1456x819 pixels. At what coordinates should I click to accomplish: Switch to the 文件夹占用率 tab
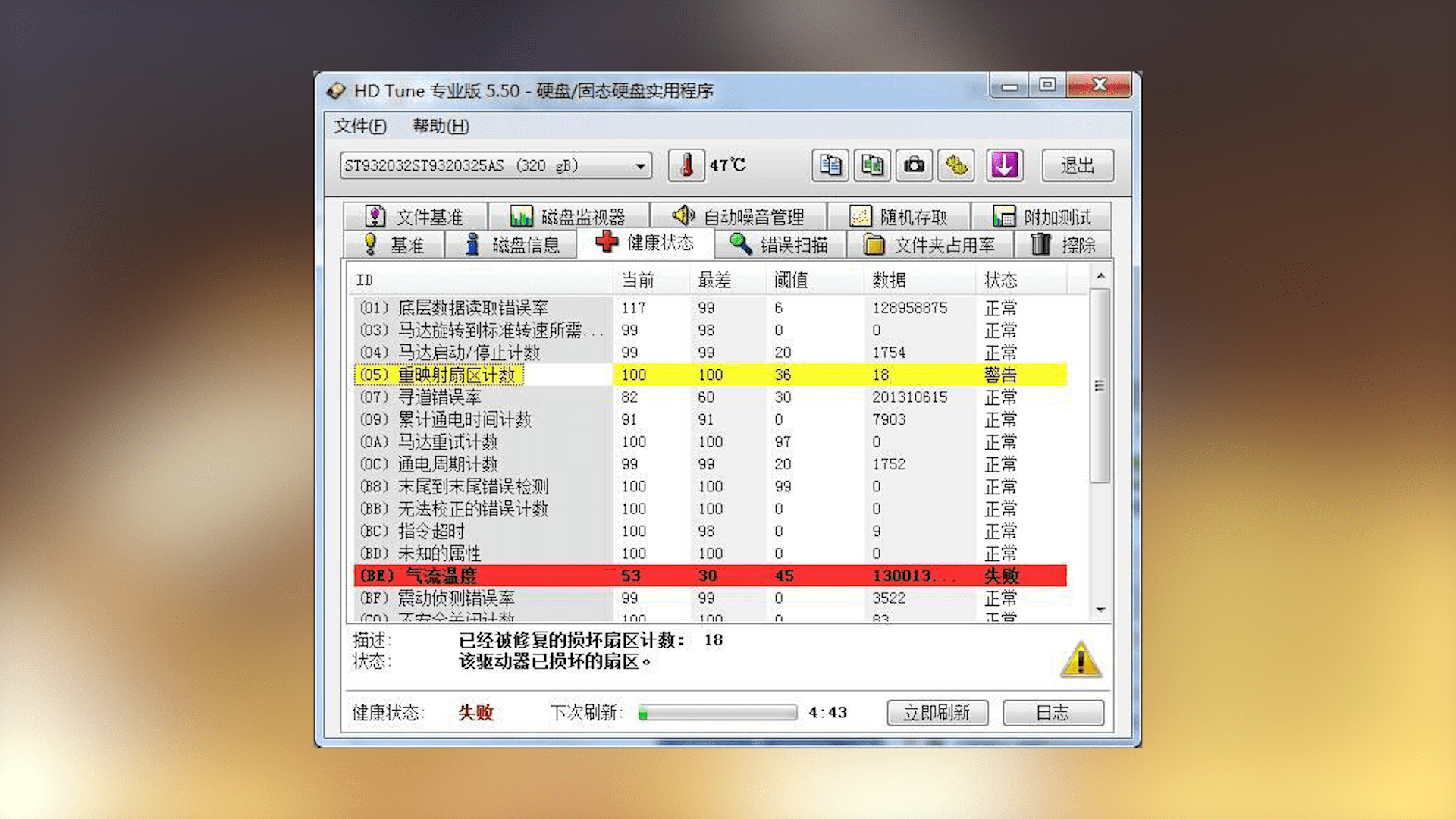pyautogui.click(x=930, y=244)
